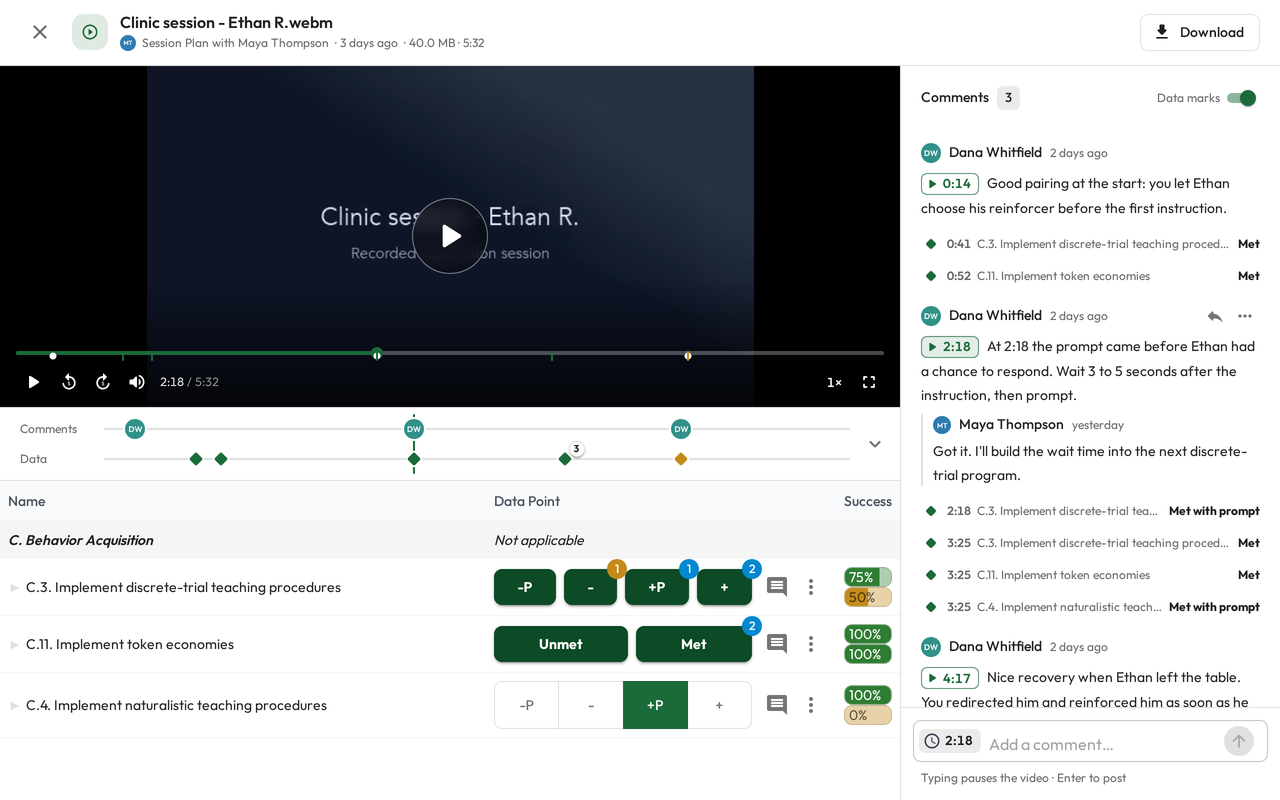Open more options for 2:18 comment
Image resolution: width=1280 pixels, height=800 pixels.
[x=1245, y=316]
